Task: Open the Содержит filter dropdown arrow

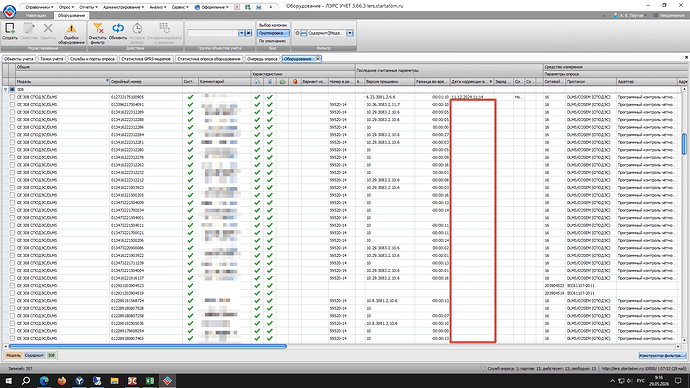Action: (349, 33)
